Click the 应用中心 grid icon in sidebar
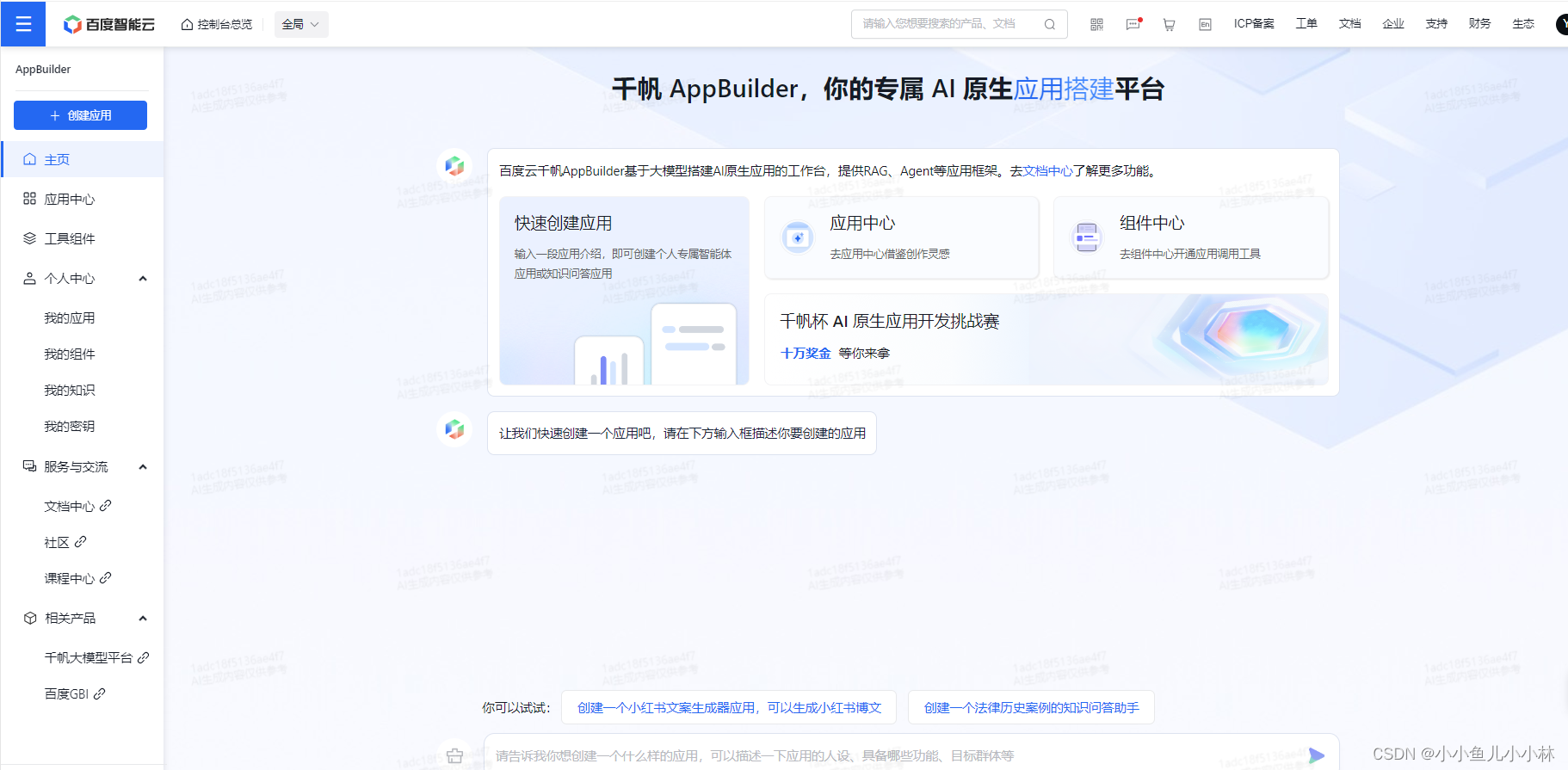Screen dimensions: 1568x770 pyautogui.click(x=29, y=199)
